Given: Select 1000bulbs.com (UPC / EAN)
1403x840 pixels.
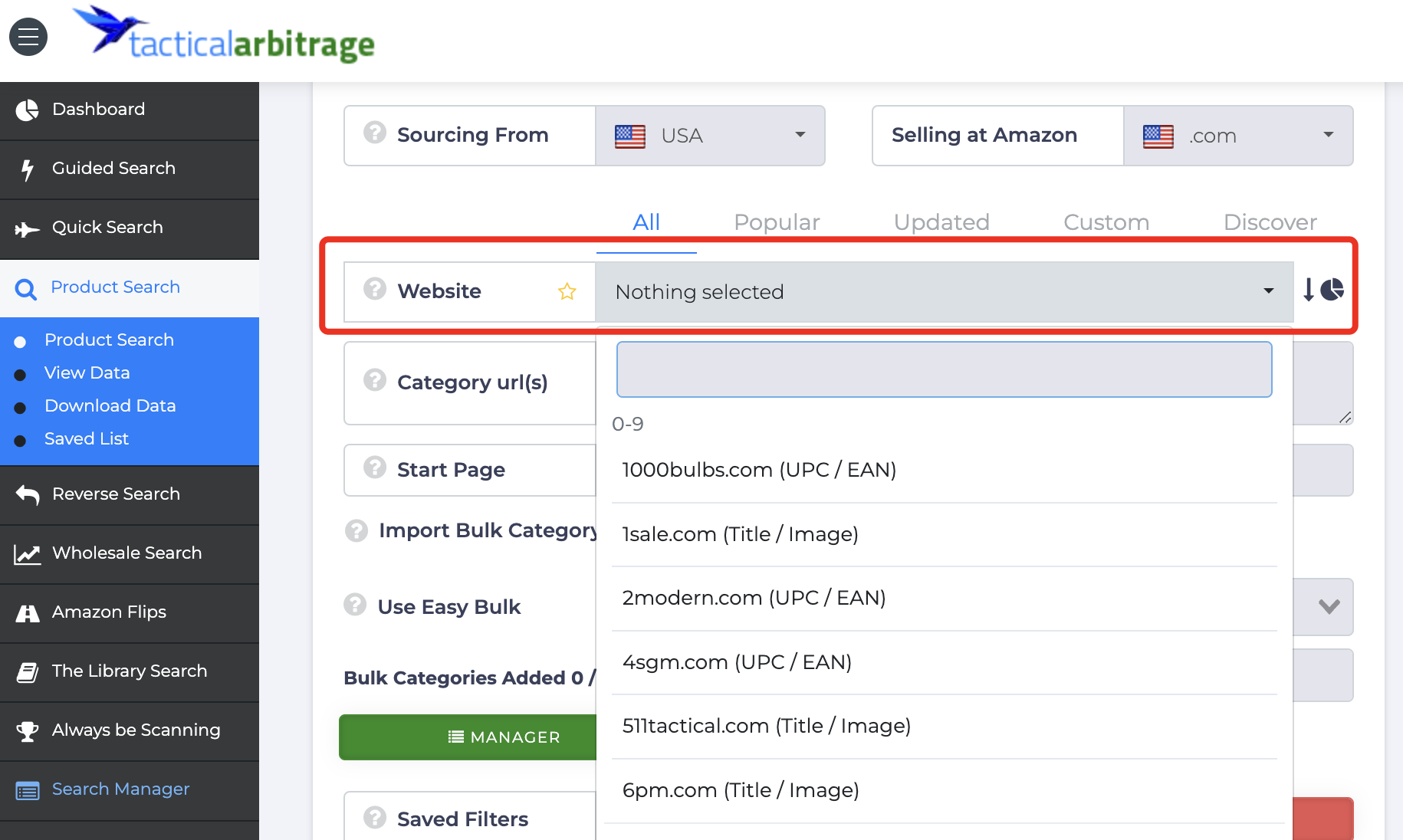Looking at the screenshot, I should coord(945,470).
